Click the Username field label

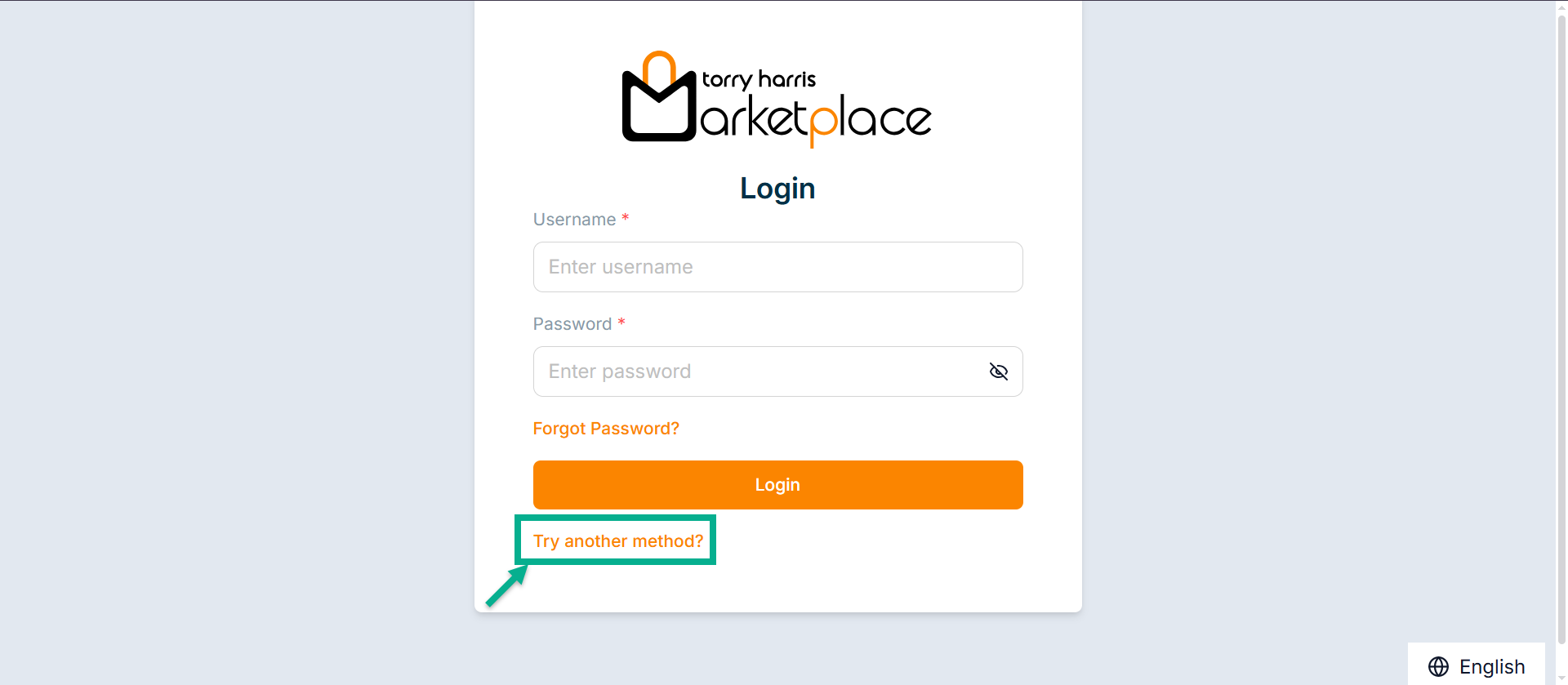[x=574, y=220]
